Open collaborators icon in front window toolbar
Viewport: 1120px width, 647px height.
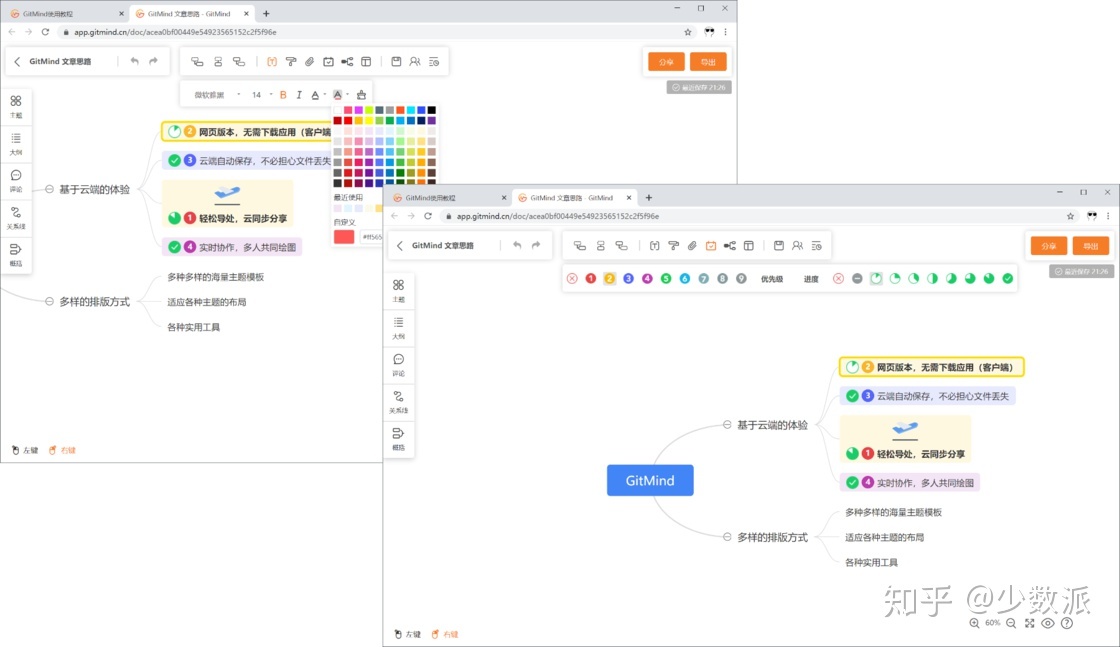point(797,246)
